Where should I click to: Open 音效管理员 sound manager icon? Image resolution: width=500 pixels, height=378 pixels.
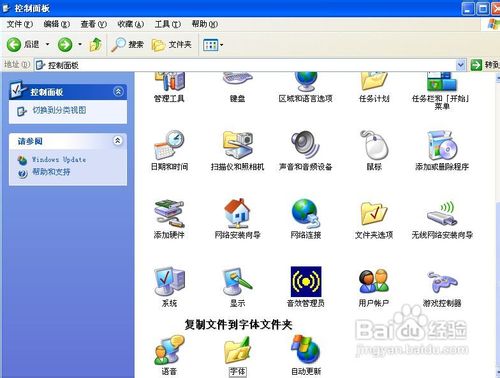pos(306,282)
